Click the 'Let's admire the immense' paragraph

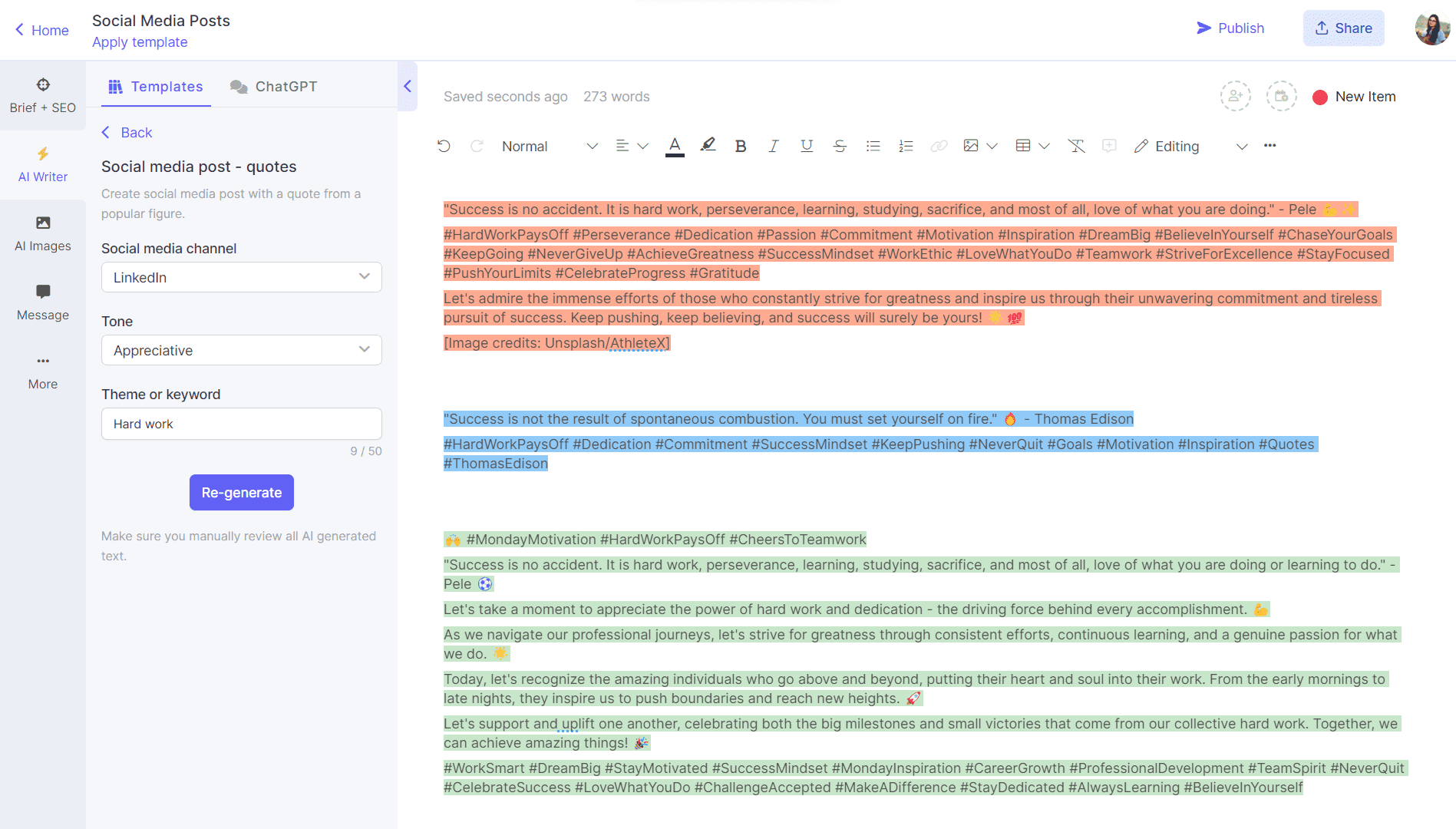(x=913, y=308)
